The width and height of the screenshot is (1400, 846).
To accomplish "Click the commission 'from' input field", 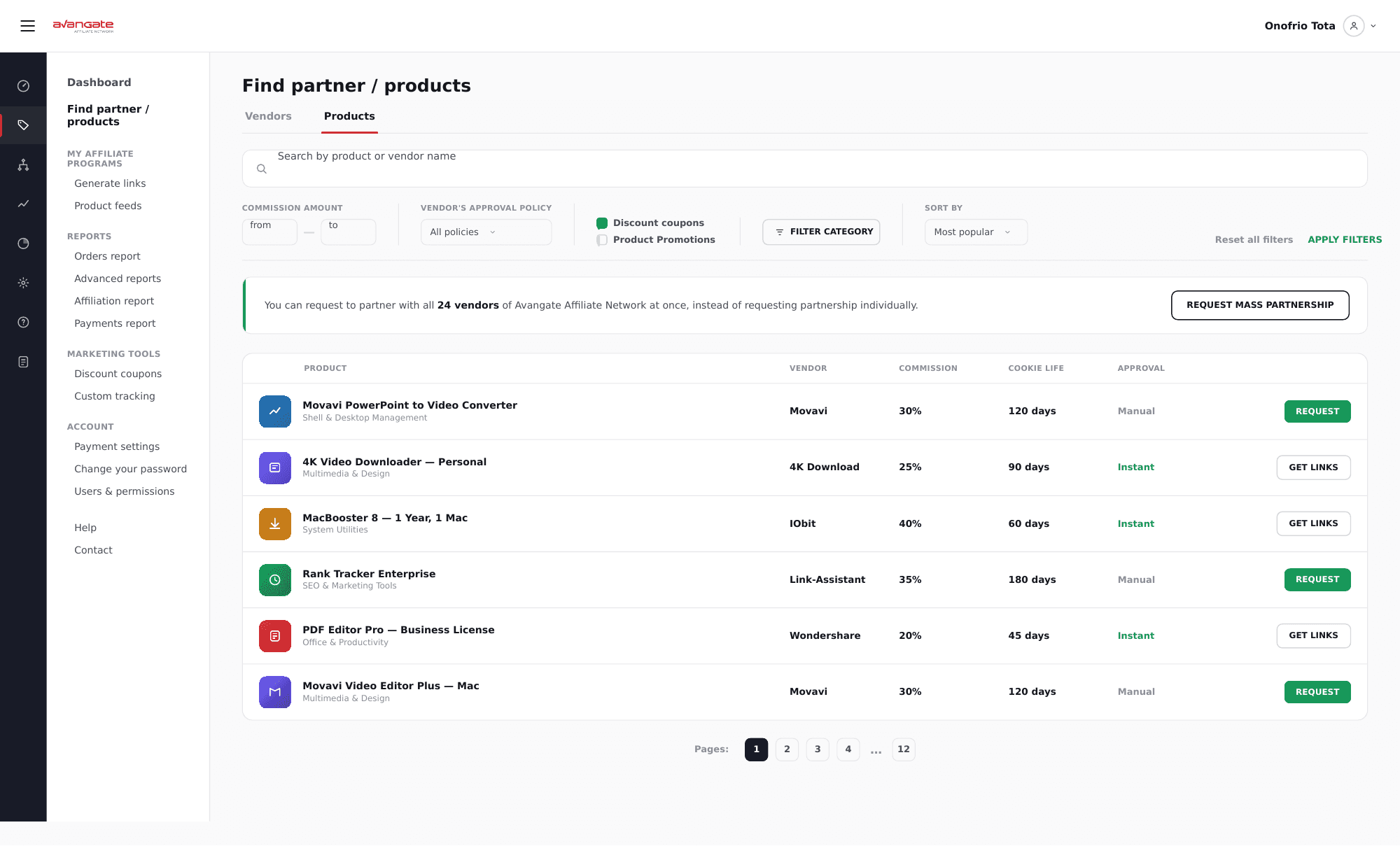I will coord(269,232).
